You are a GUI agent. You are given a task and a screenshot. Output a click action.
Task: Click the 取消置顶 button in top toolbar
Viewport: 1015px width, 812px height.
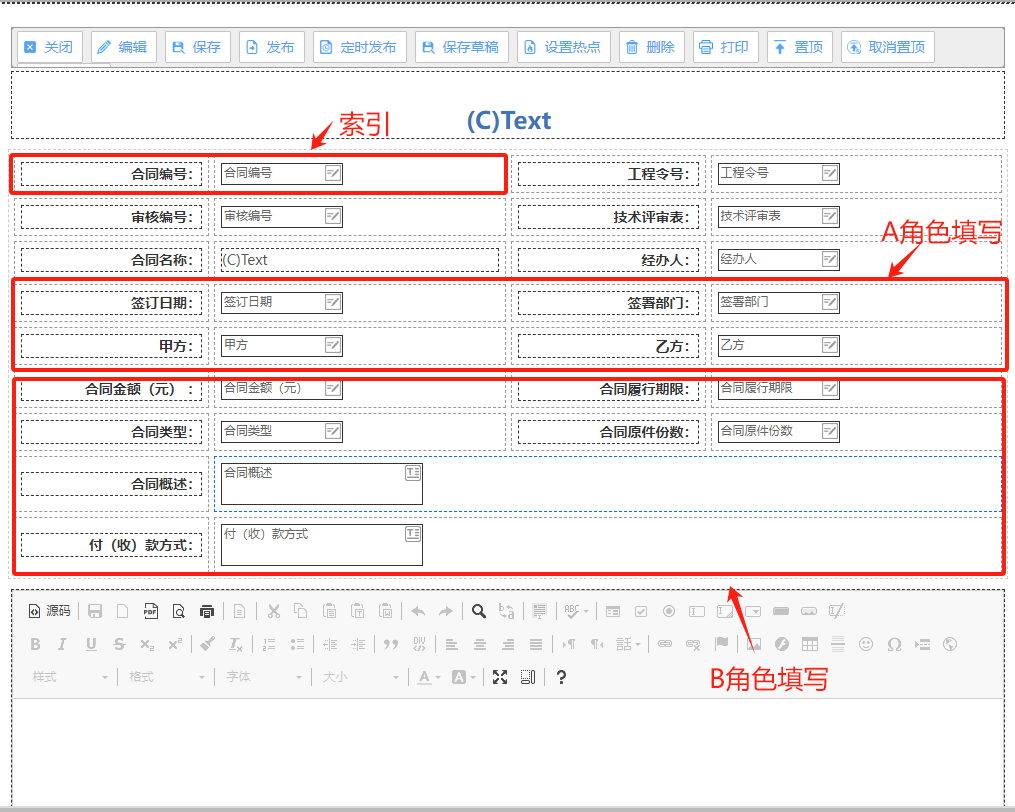pyautogui.click(x=887, y=47)
